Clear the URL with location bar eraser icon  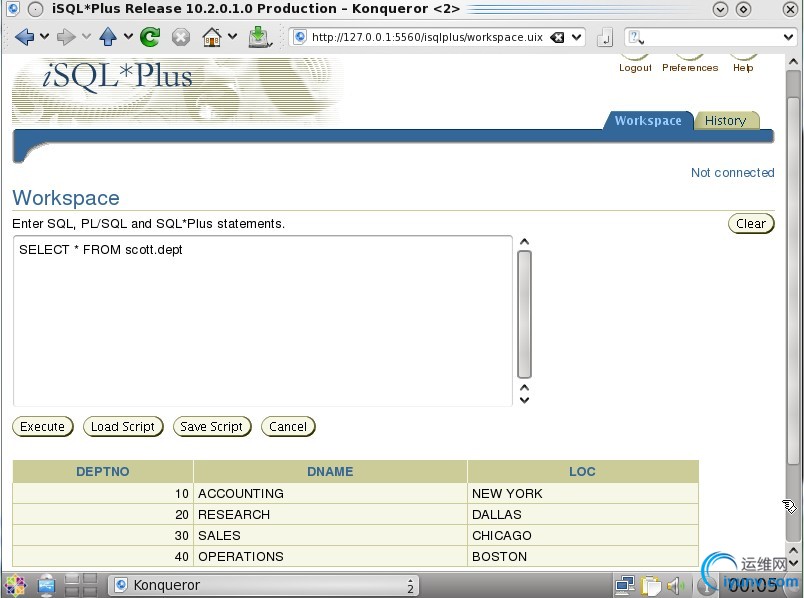[x=557, y=37]
